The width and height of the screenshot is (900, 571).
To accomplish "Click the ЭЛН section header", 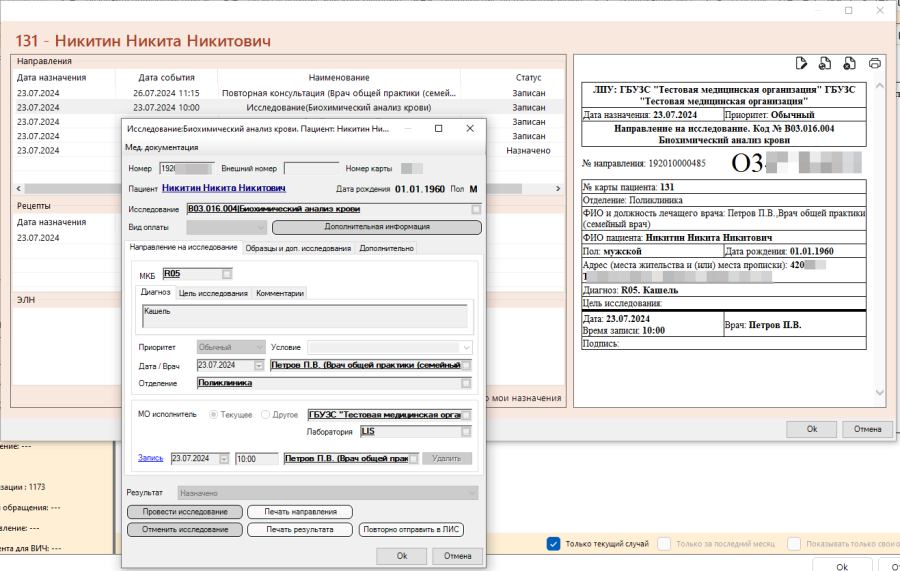I will pyautogui.click(x=26, y=300).
